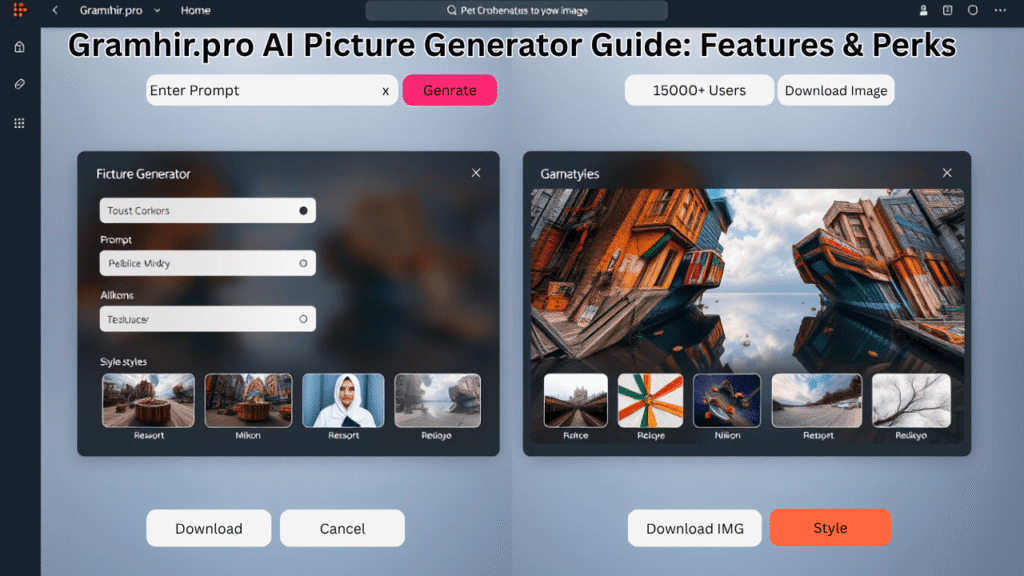Click the Prompt label
This screenshot has width=1024, height=576.
(x=116, y=240)
